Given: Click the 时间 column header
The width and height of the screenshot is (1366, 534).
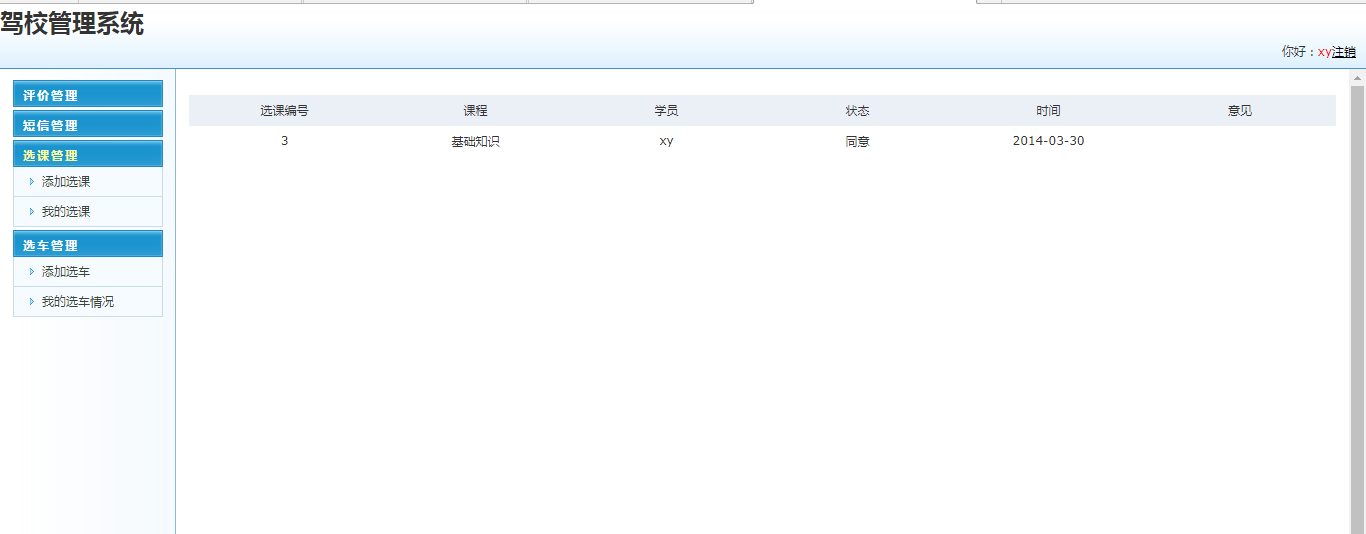Looking at the screenshot, I should click(x=1048, y=111).
